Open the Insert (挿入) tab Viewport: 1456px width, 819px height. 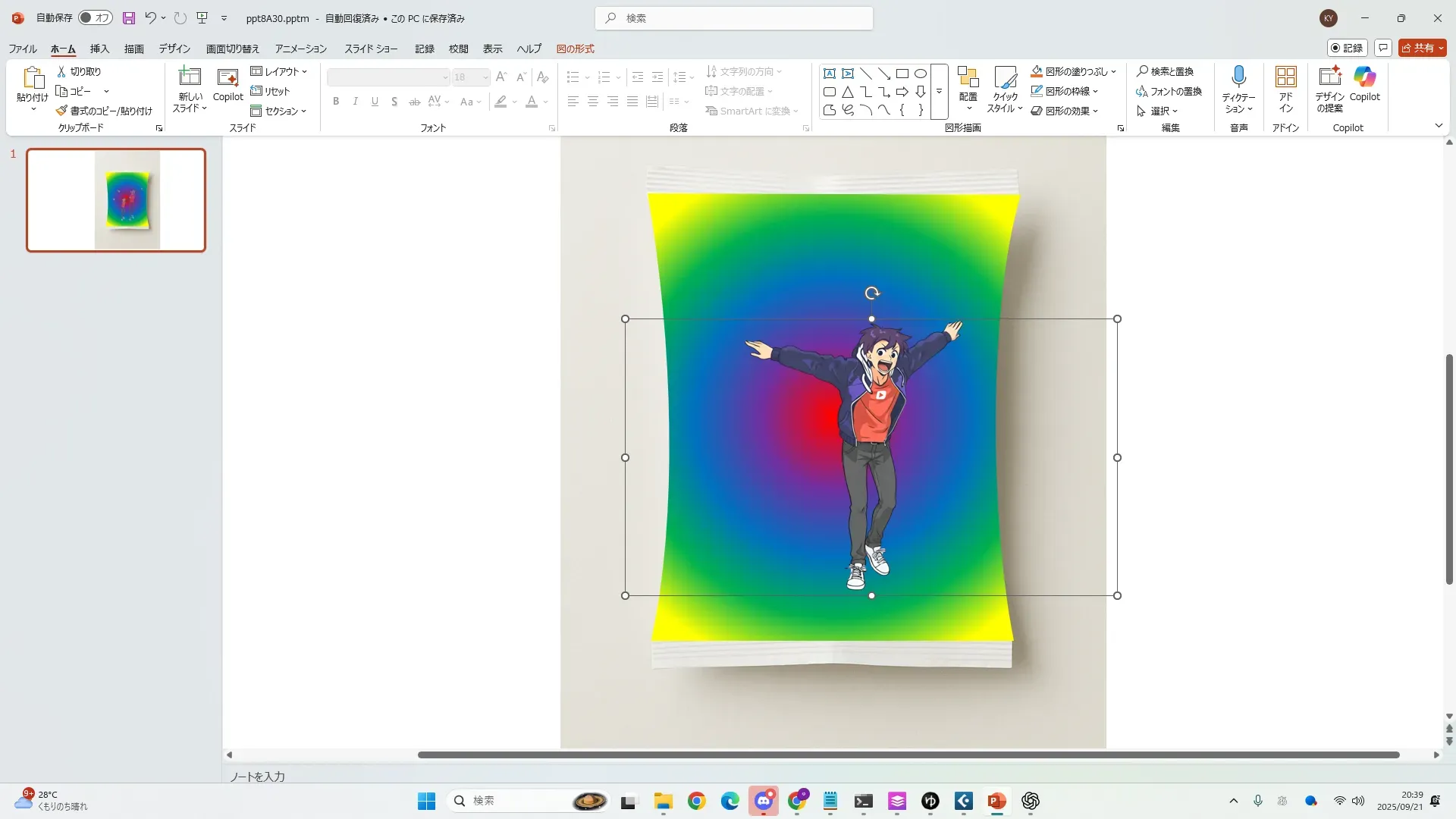pyautogui.click(x=99, y=49)
